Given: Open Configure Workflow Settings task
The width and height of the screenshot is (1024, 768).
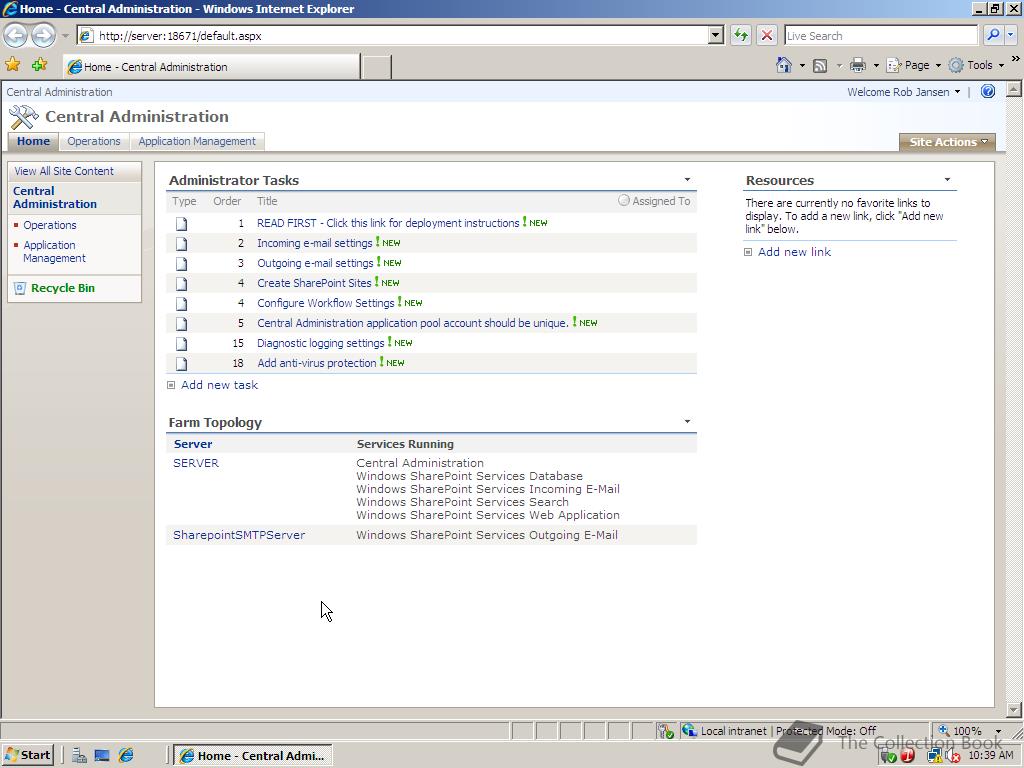Looking at the screenshot, I should (325, 303).
